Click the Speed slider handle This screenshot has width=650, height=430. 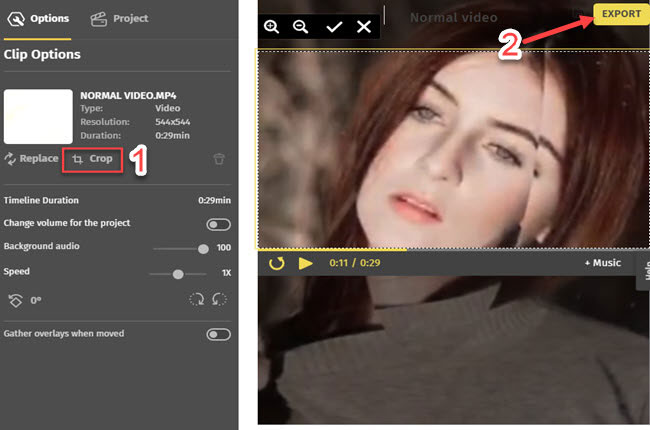178,274
